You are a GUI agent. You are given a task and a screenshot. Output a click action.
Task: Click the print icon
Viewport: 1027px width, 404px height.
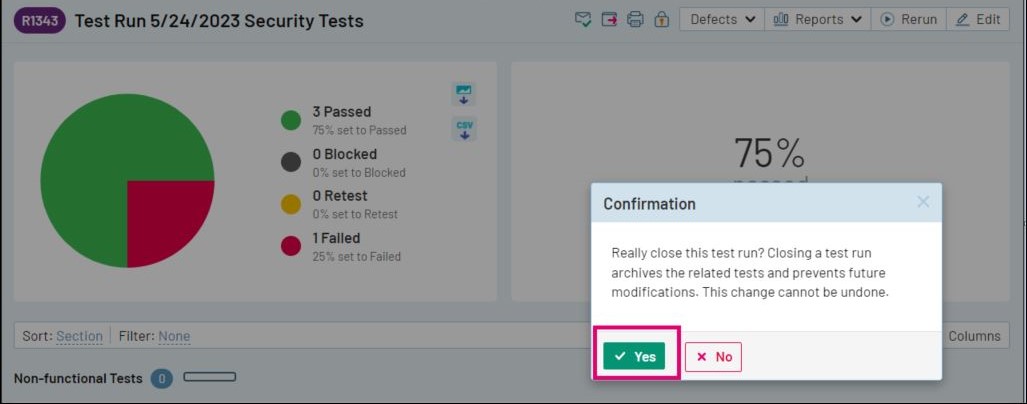(x=635, y=20)
